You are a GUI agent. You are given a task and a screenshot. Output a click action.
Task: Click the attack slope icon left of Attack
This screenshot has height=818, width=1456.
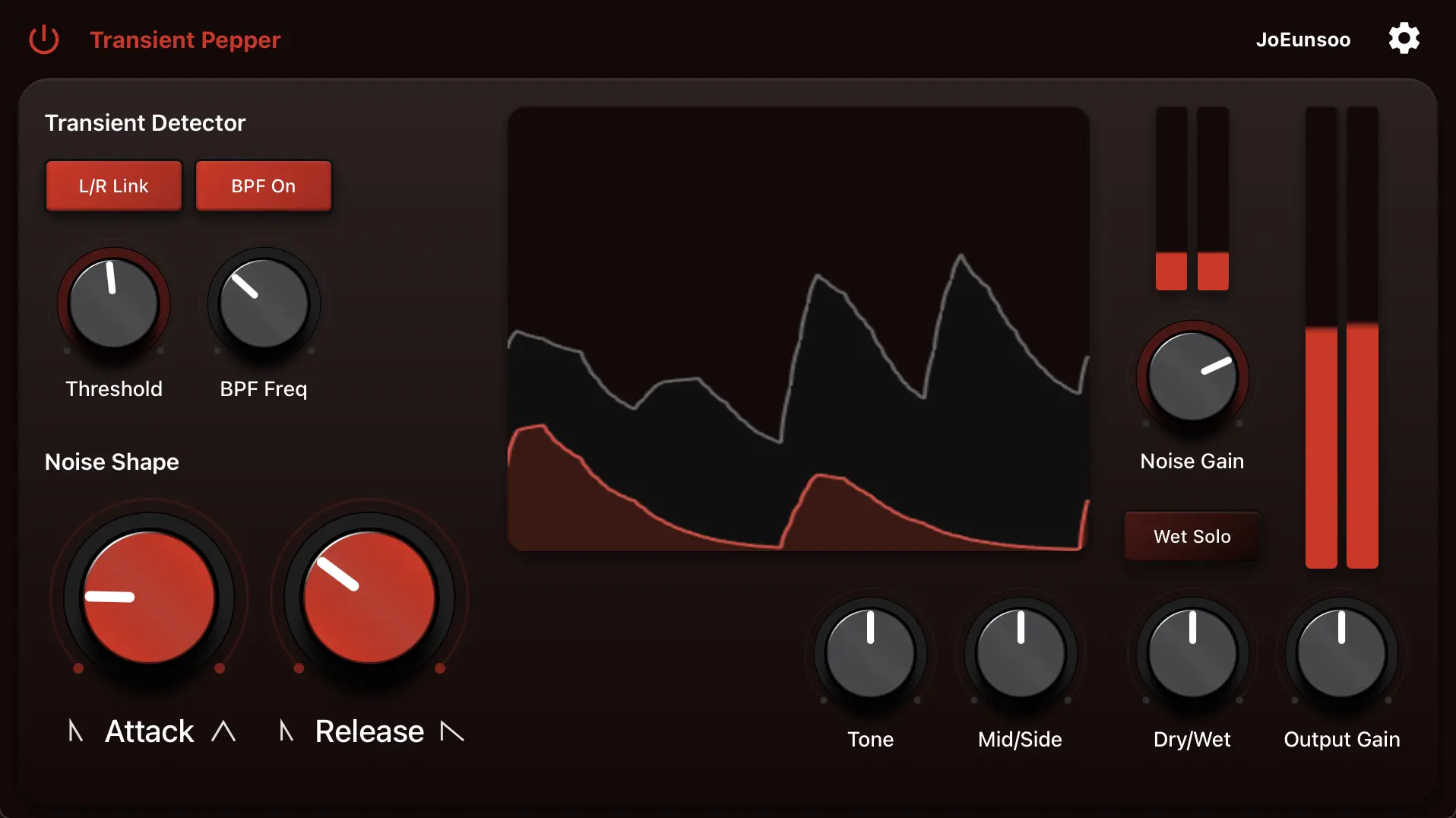[x=75, y=731]
